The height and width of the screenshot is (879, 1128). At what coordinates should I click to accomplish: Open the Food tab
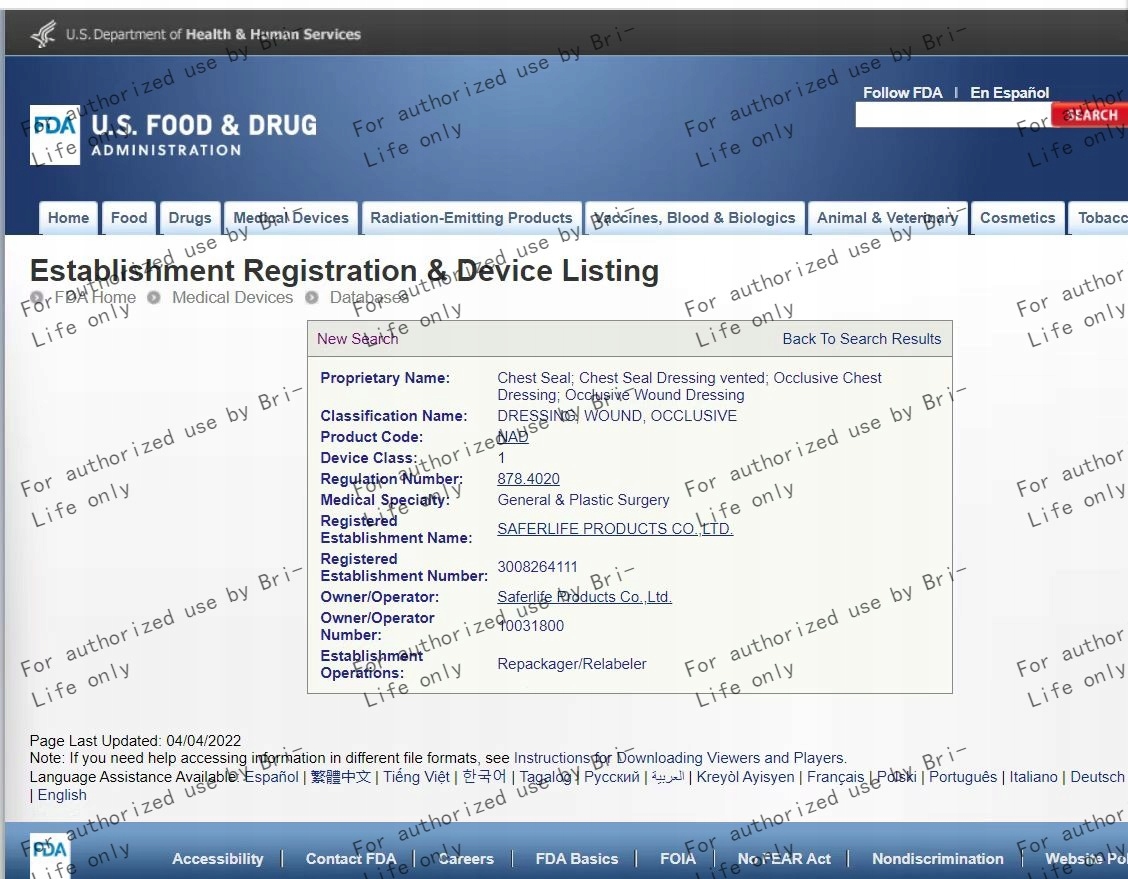[129, 218]
